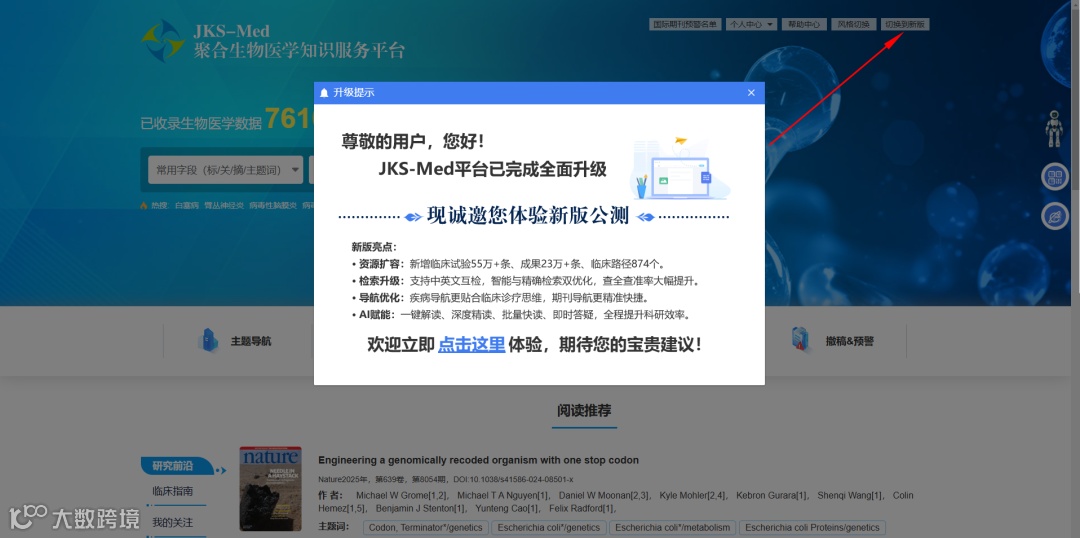Viewport: 1080px width, 538px height.
Task: Open 帮助中心 from top menu
Action: [x=804, y=24]
